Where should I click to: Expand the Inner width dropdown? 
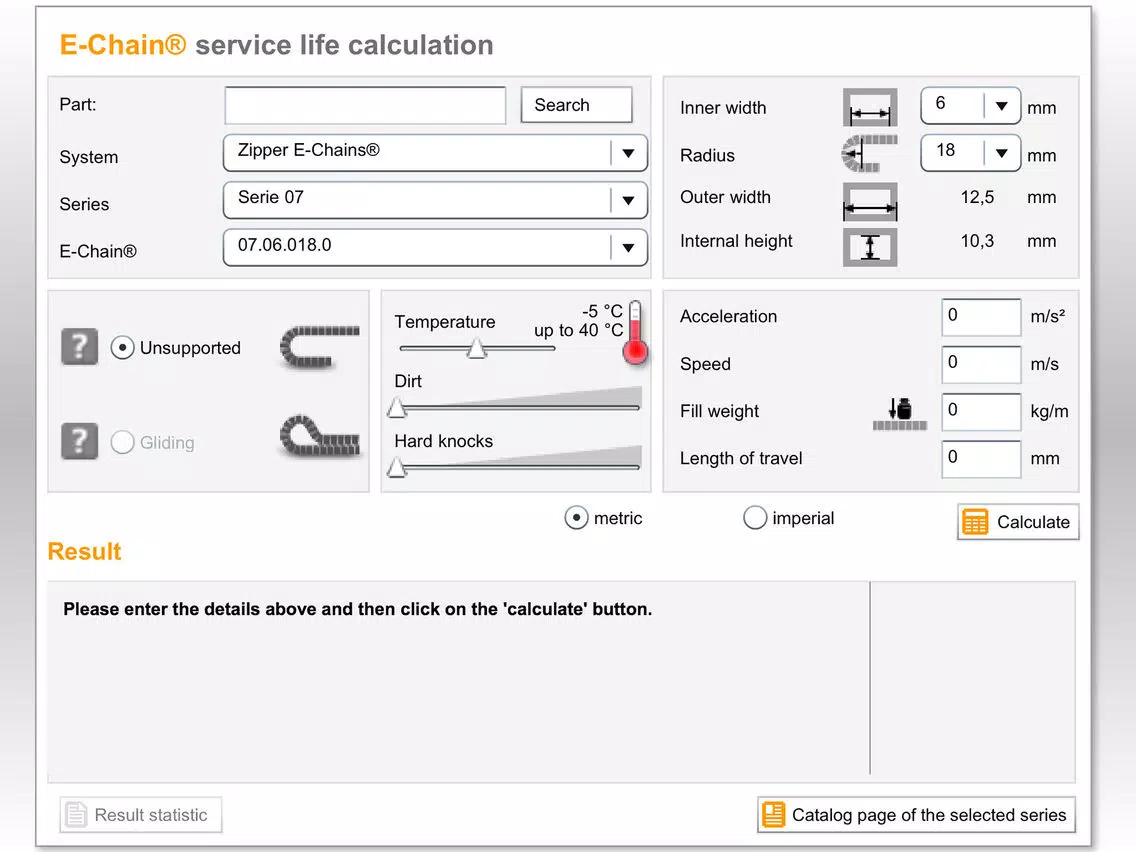971,106
